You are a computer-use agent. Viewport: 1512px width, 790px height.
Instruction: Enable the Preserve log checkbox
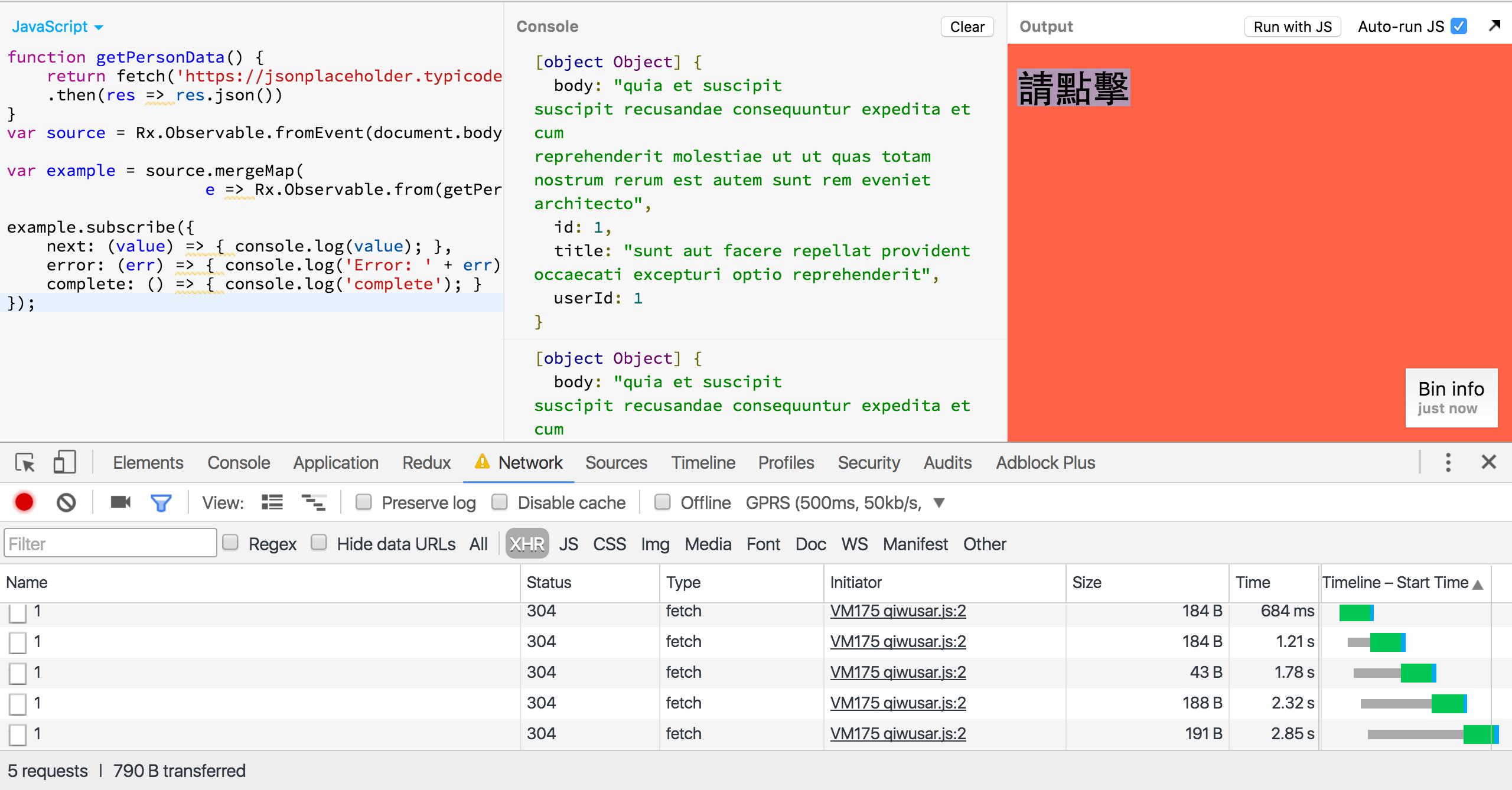point(364,502)
